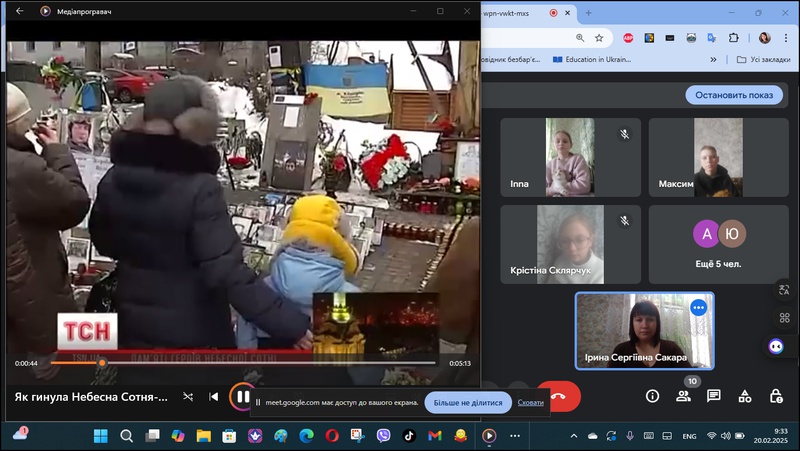Expand the hidden bookmarks chevron
The image size is (800, 451).
click(713, 59)
